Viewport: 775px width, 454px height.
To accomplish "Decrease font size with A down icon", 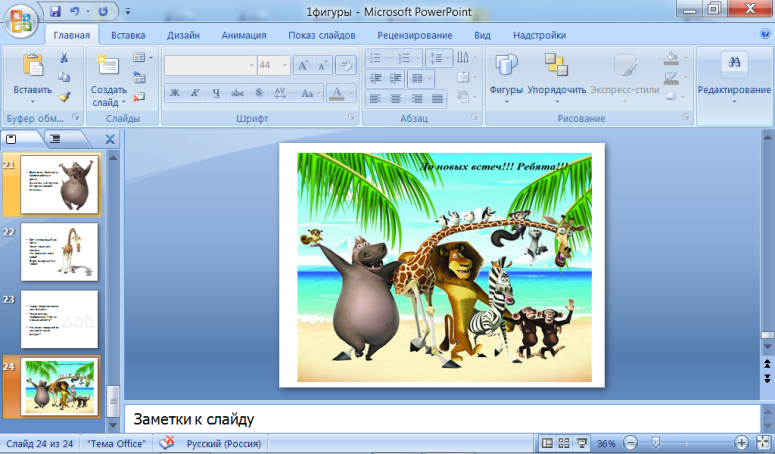I will 323,65.
